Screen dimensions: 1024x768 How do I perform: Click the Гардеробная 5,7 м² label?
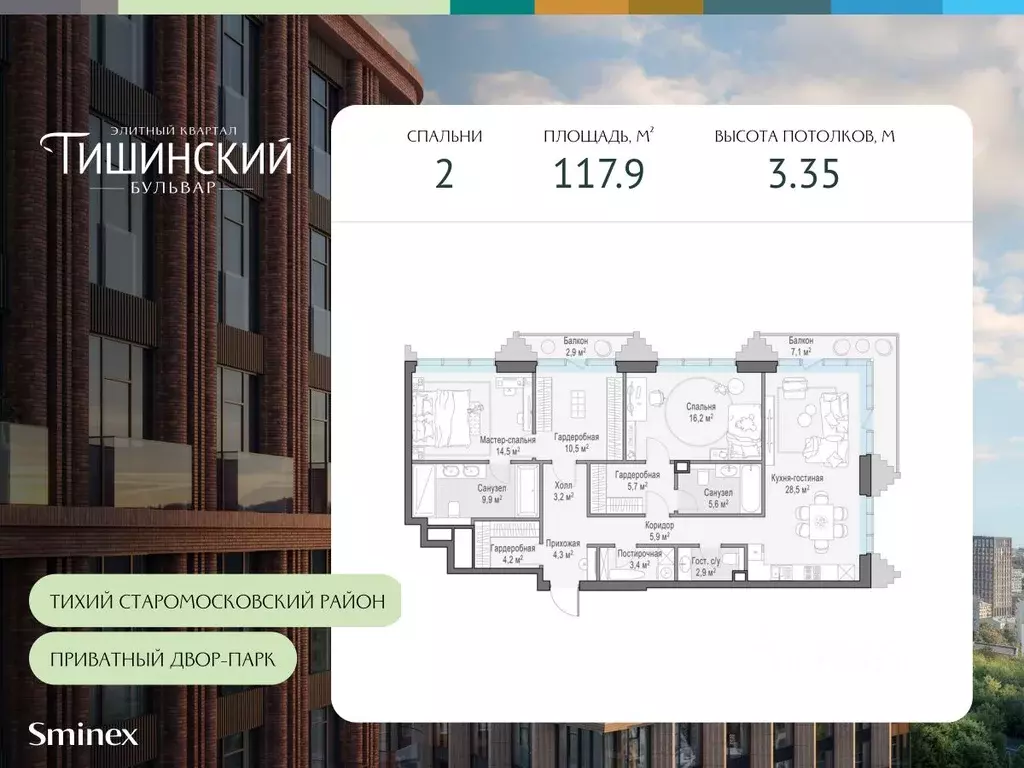637,481
